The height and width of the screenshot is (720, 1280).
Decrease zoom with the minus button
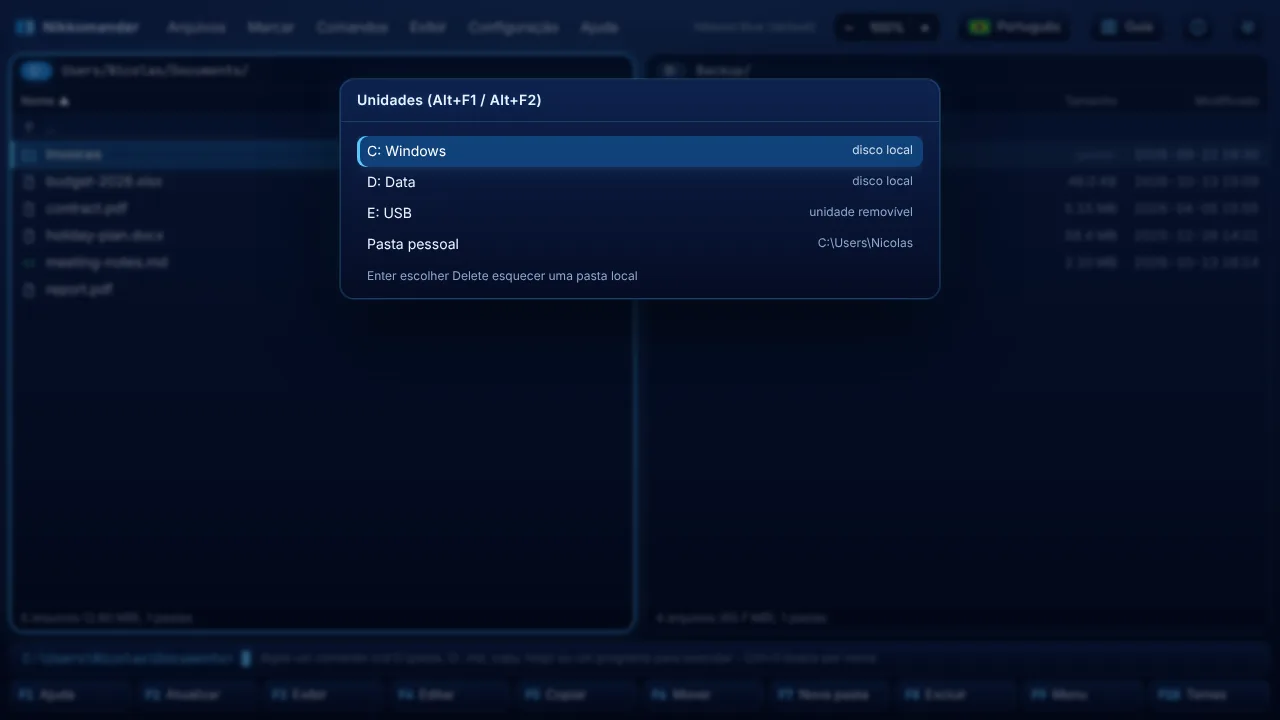point(849,27)
